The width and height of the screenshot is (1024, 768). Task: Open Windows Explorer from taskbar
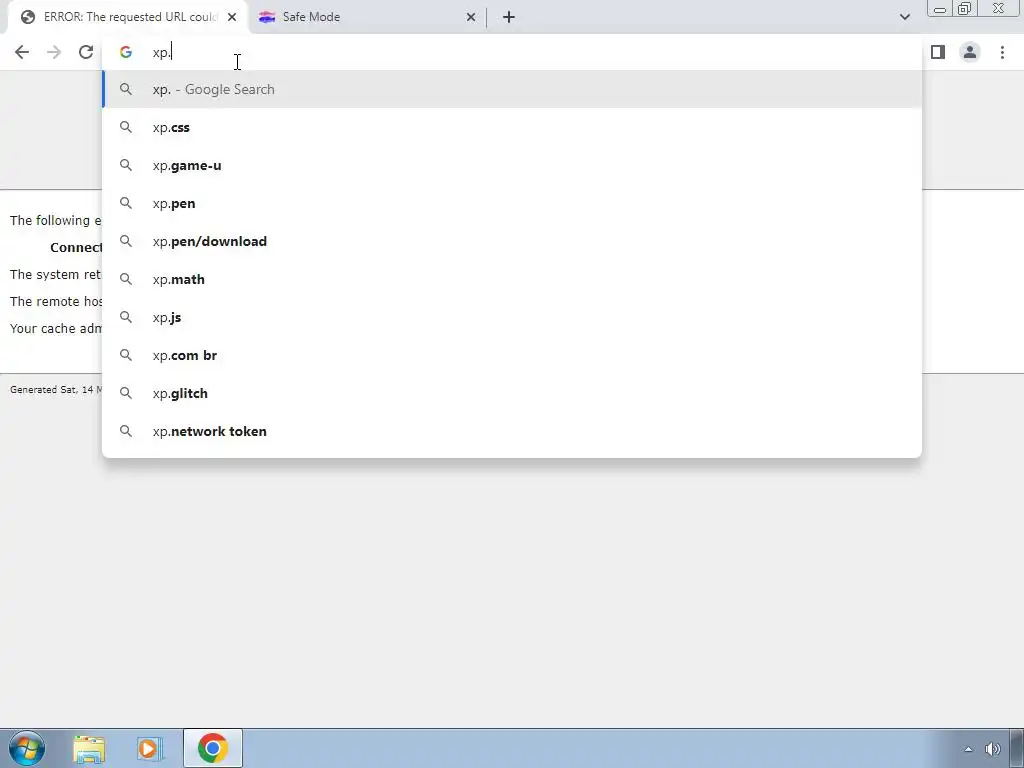[x=89, y=748]
